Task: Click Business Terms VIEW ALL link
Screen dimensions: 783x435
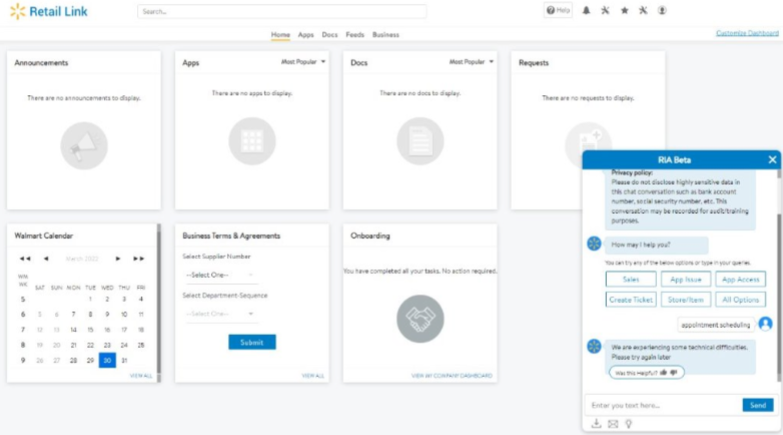Action: (313, 376)
